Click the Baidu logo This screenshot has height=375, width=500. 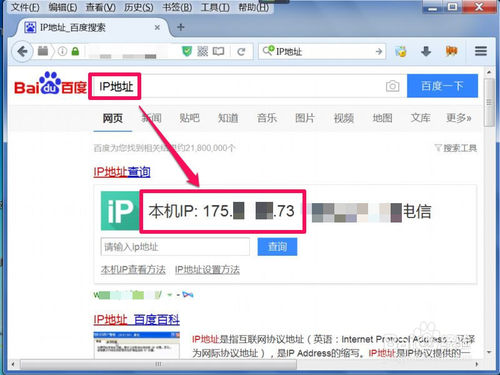coord(50,83)
